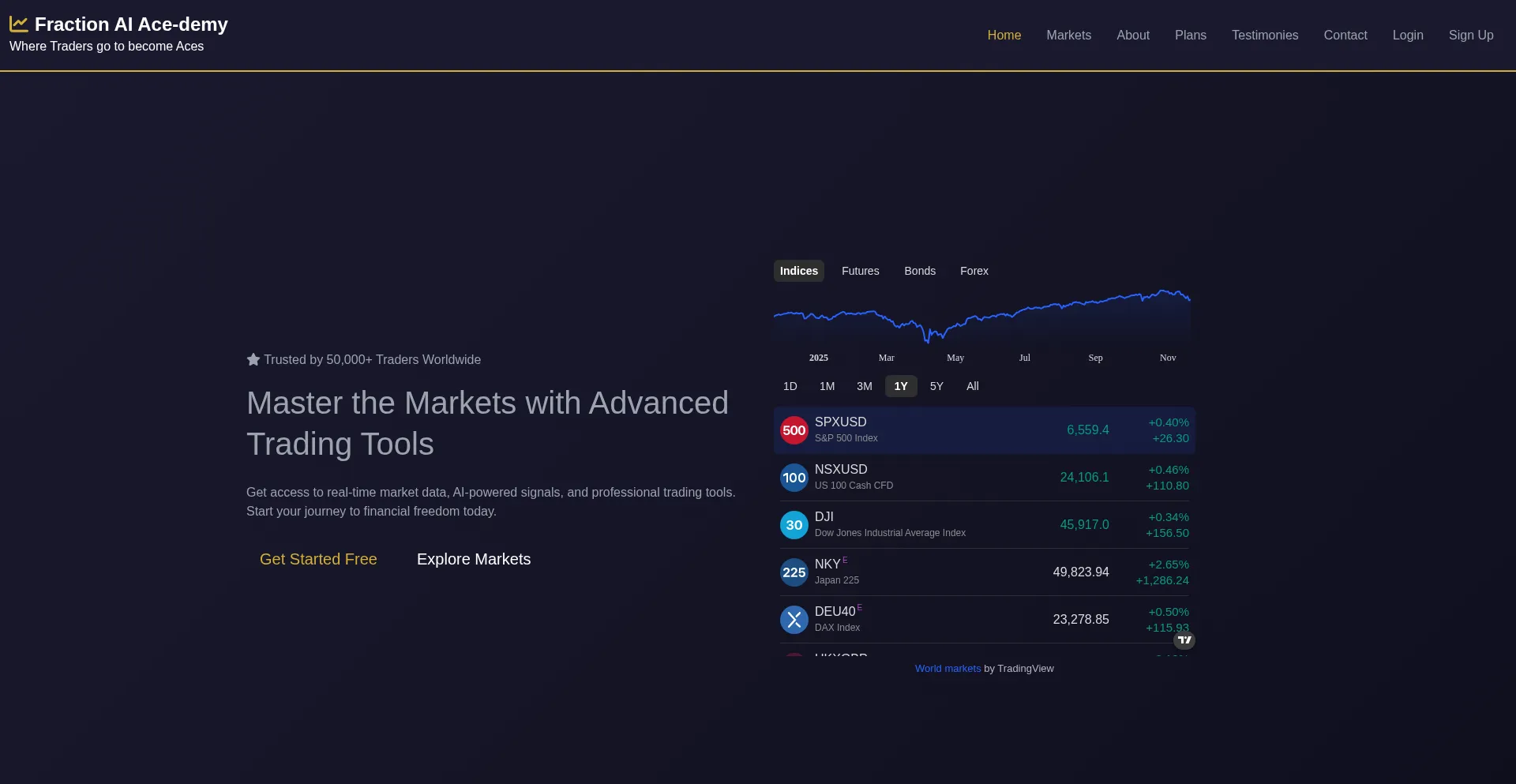Go to Plans in top navigation
The height and width of the screenshot is (784, 1516).
[1190, 36]
